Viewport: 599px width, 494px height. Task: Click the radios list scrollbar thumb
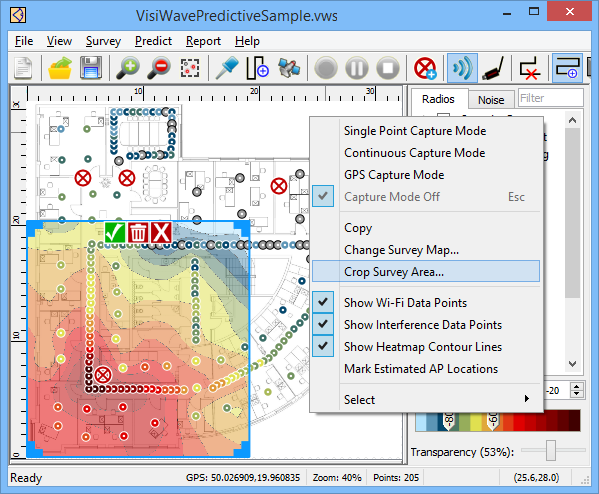[572, 212]
